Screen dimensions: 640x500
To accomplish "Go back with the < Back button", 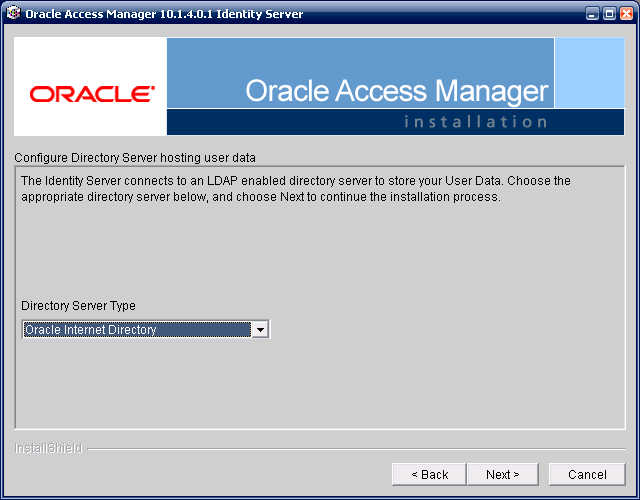I will point(429,474).
